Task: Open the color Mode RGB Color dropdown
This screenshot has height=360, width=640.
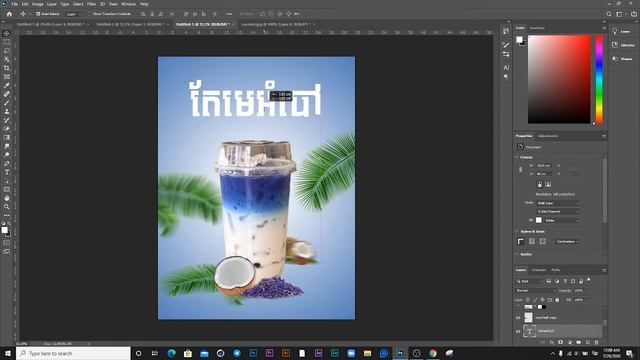Action: (x=558, y=203)
